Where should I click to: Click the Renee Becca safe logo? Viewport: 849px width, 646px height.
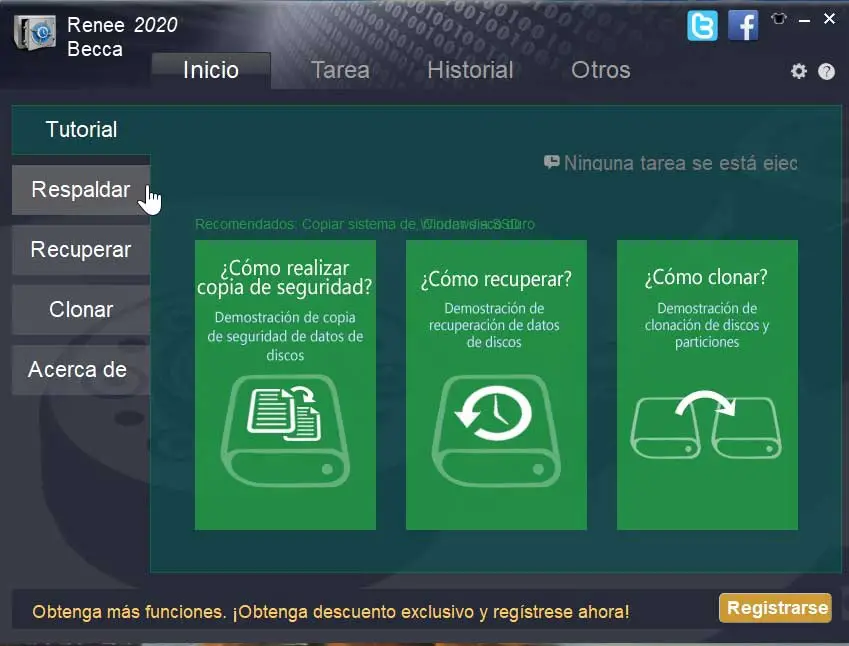coord(35,32)
